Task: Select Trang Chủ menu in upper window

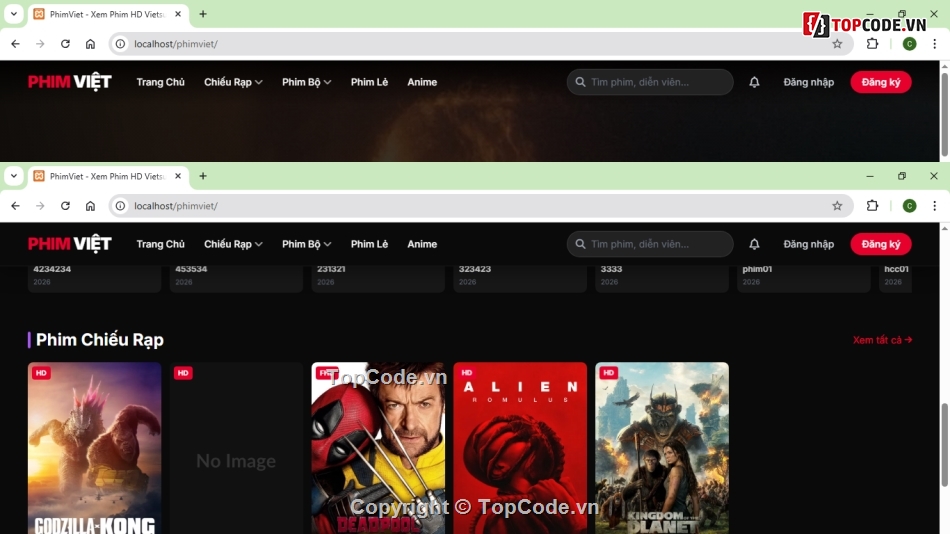Action: click(x=161, y=82)
